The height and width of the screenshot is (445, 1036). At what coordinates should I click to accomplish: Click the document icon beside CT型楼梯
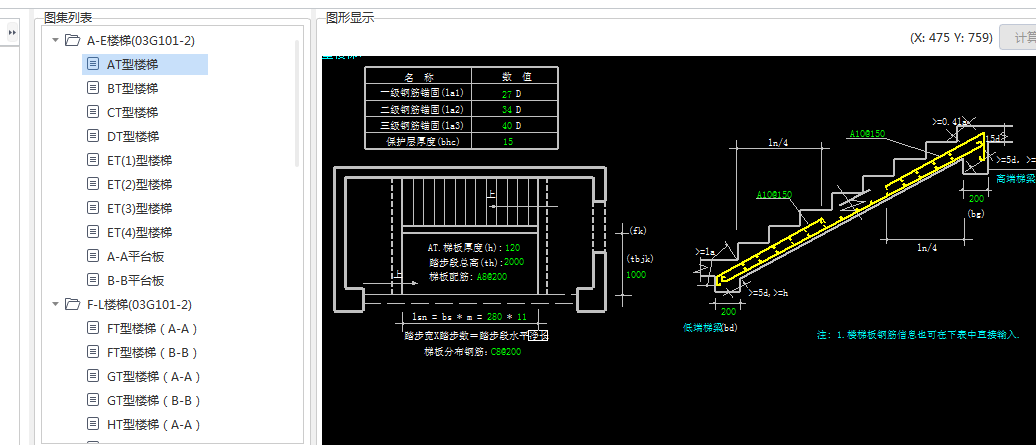(x=93, y=112)
